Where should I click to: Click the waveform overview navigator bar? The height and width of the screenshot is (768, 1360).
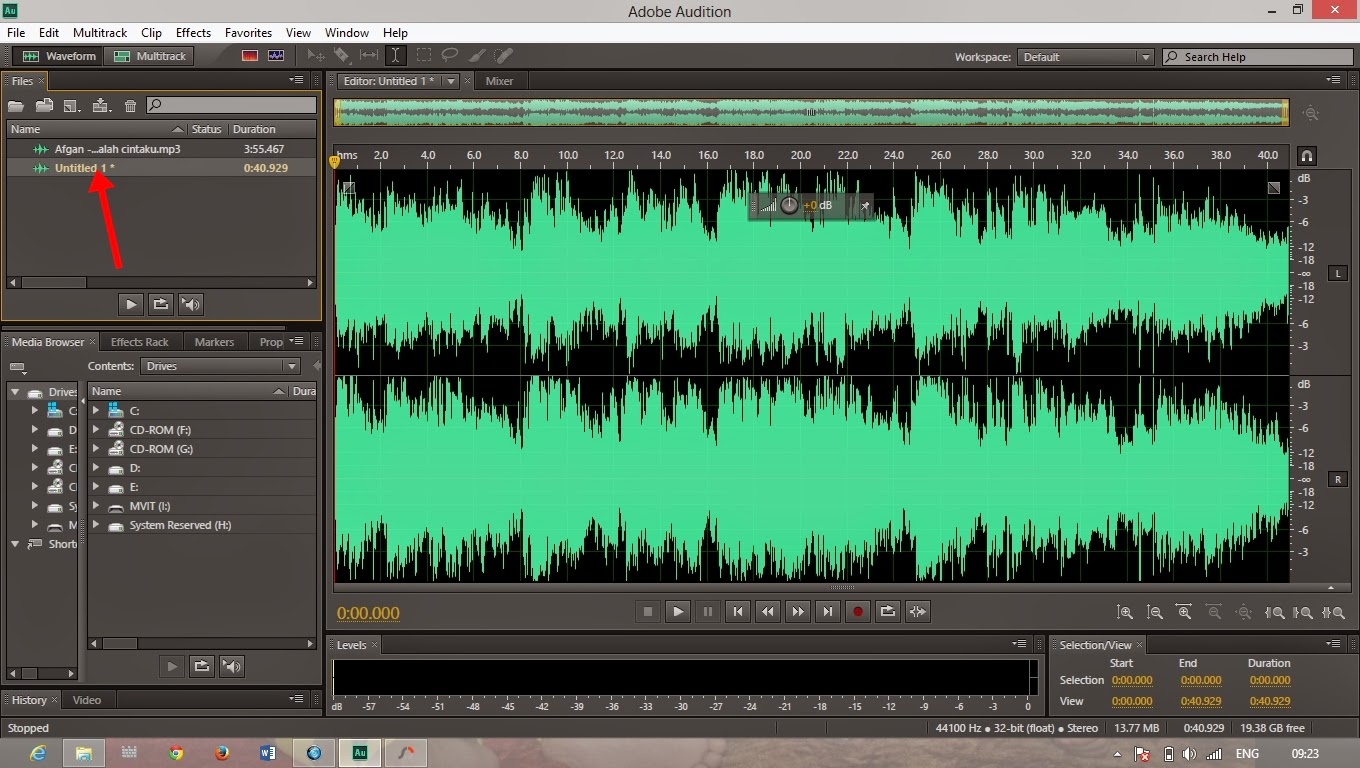[811, 113]
